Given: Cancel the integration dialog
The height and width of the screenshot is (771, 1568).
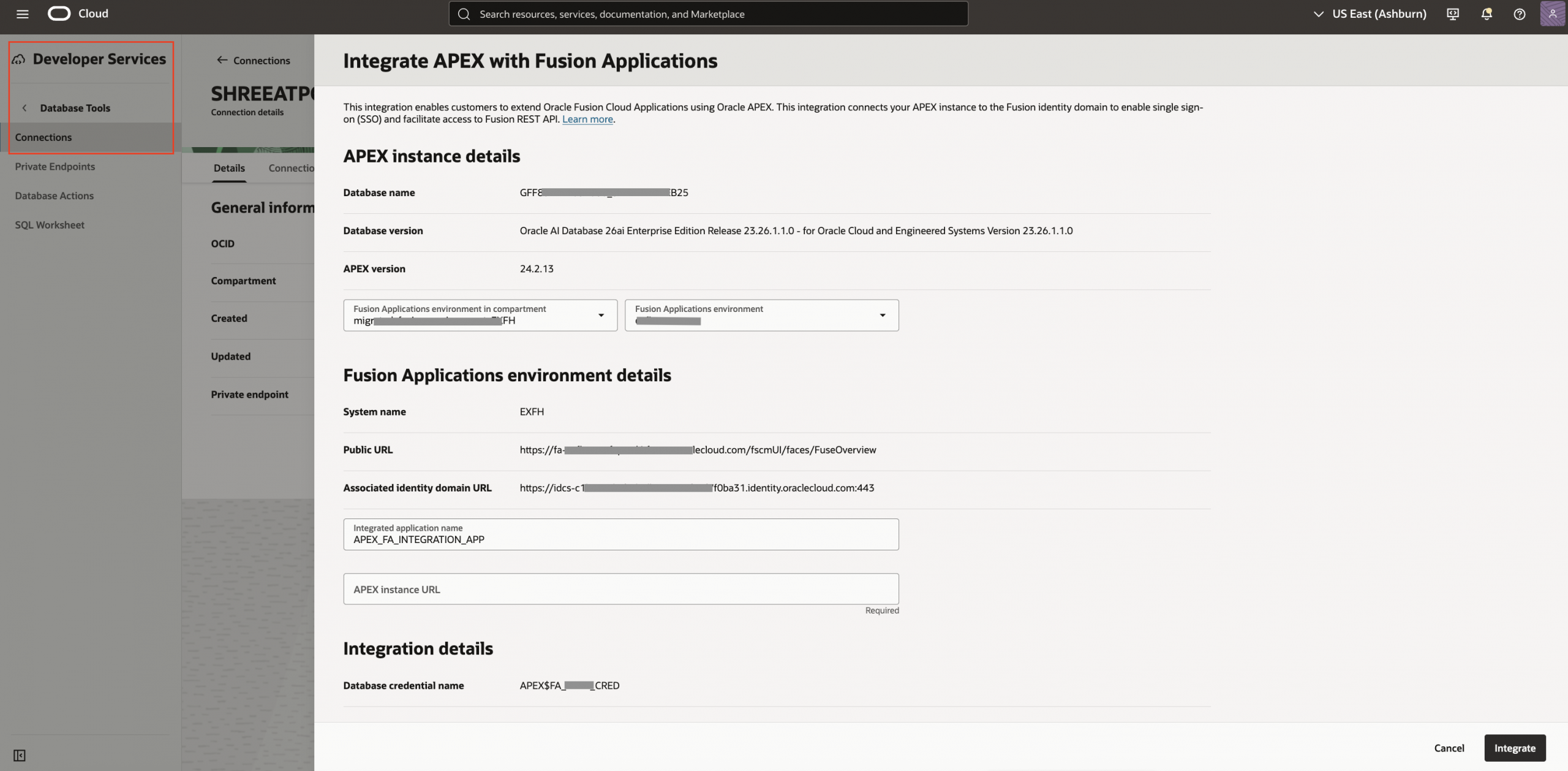Looking at the screenshot, I should point(1449,748).
